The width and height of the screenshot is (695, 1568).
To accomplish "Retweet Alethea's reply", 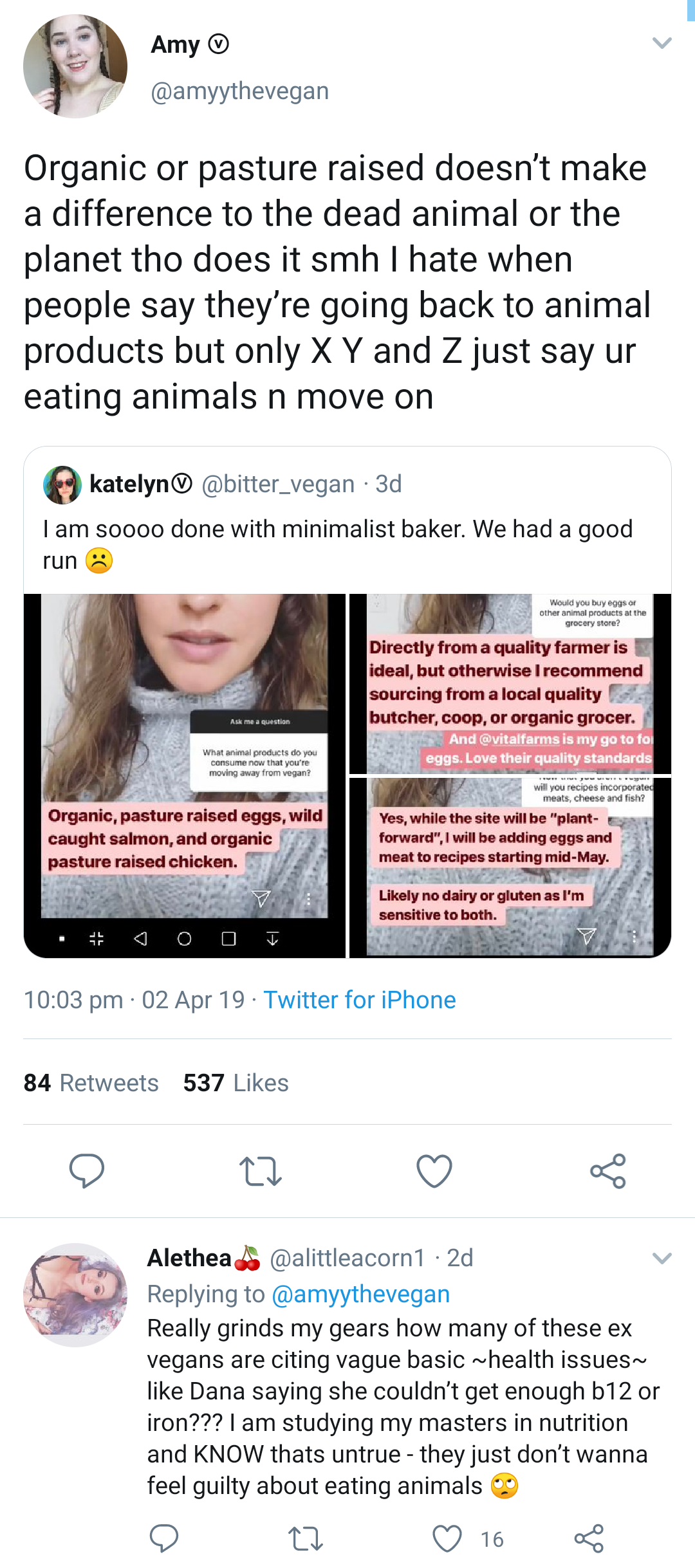I will (x=305, y=1539).
